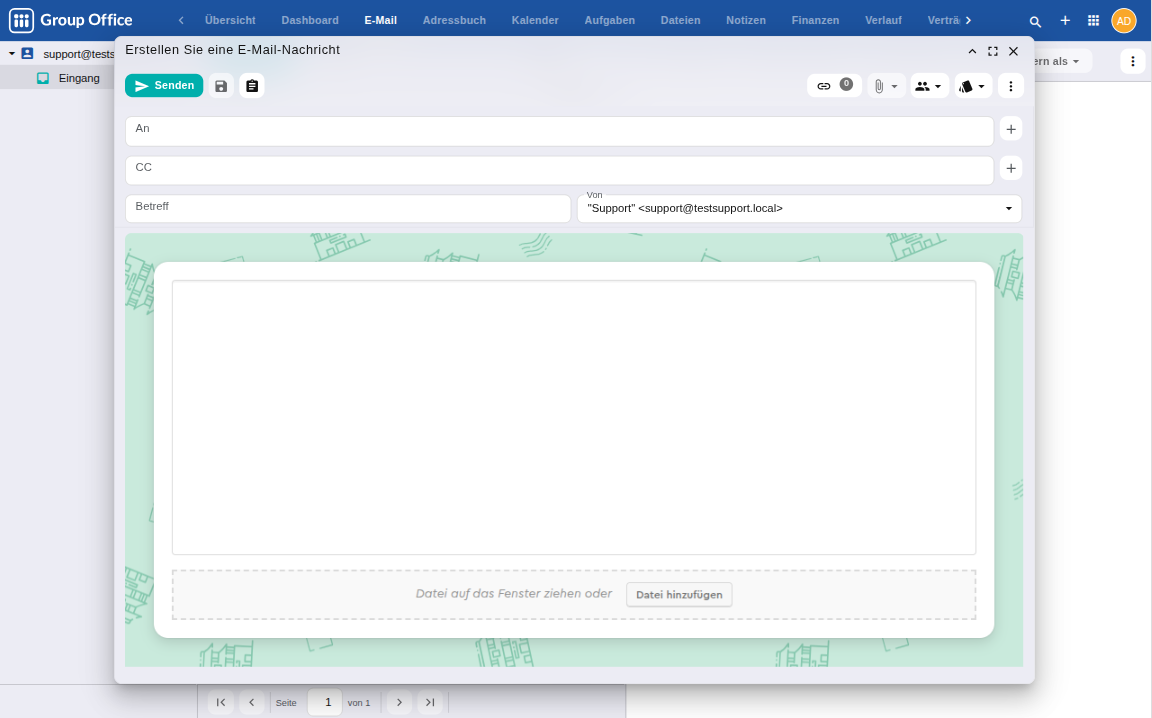
Task: Go to next page in pager
Action: pos(399,703)
